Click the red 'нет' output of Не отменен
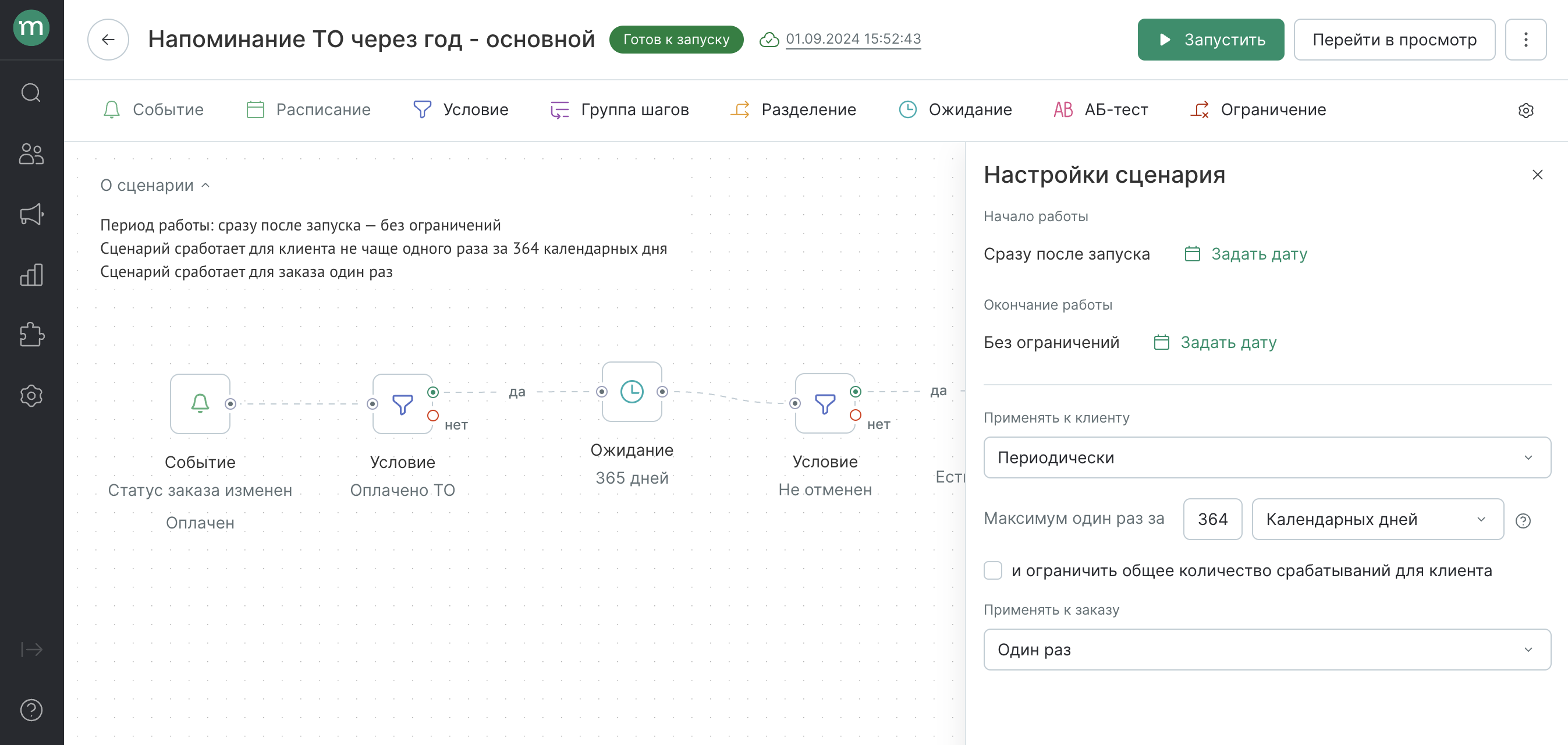The width and height of the screenshot is (1568, 745). click(855, 415)
